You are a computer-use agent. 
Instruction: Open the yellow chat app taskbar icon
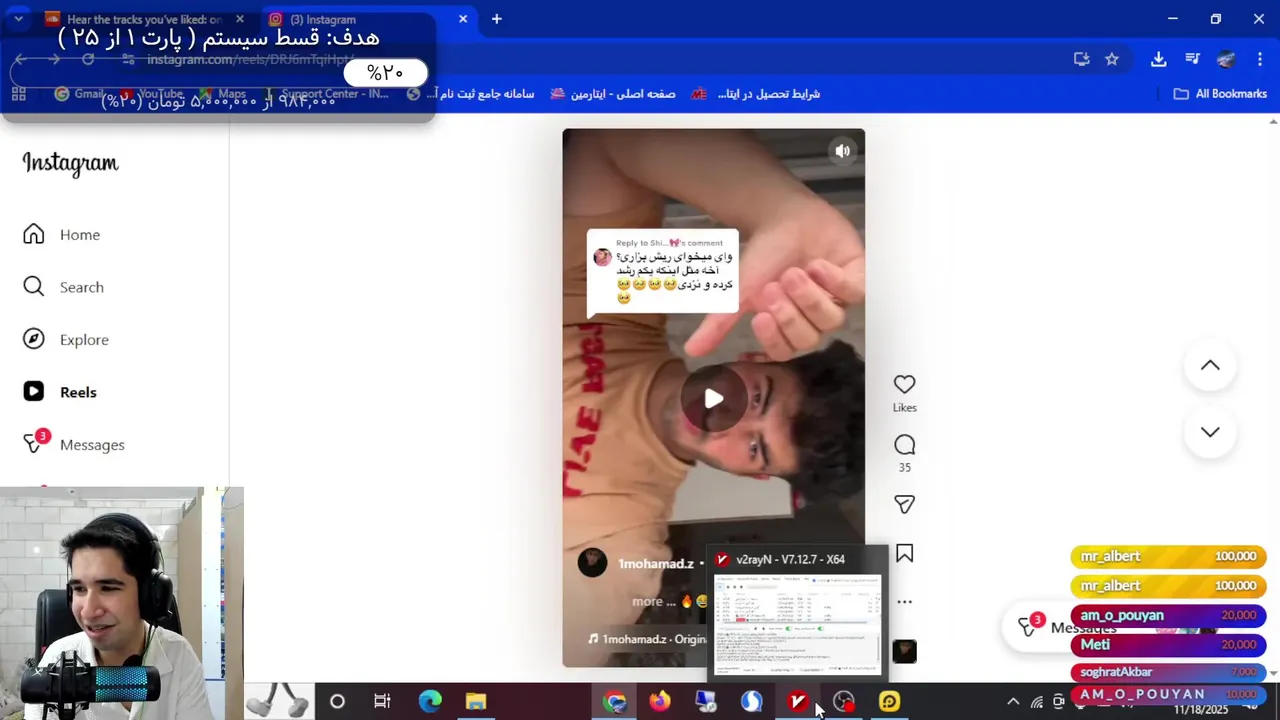click(889, 701)
